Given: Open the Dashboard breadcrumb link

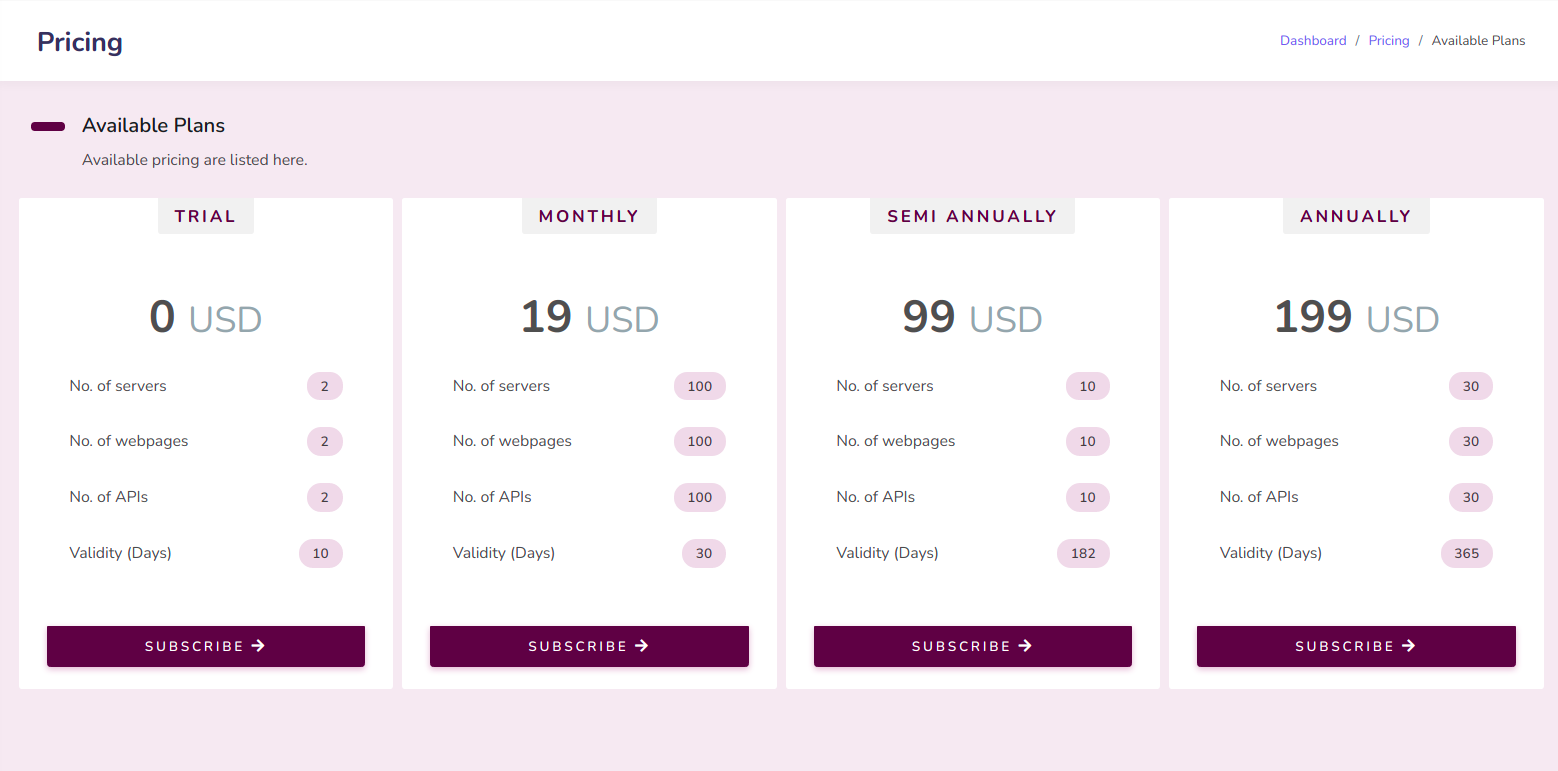Looking at the screenshot, I should click(x=1313, y=41).
